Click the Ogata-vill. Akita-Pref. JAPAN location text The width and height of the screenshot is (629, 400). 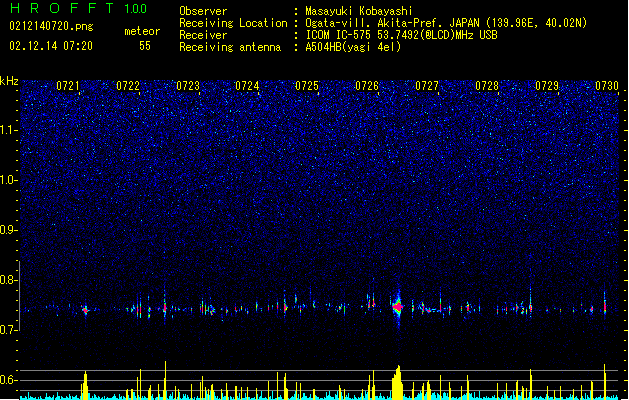click(x=446, y=23)
